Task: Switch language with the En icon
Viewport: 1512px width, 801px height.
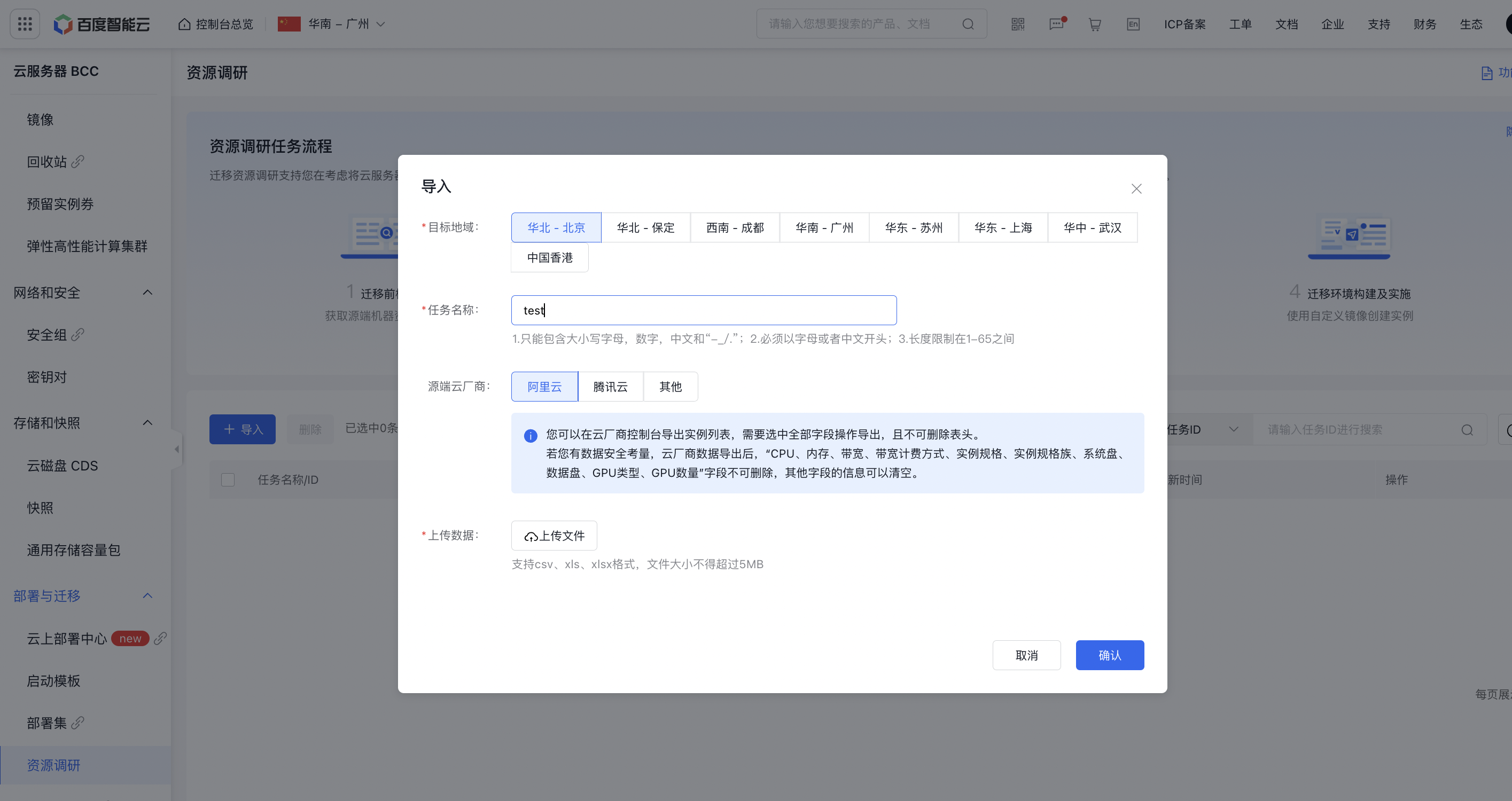Action: (1133, 24)
